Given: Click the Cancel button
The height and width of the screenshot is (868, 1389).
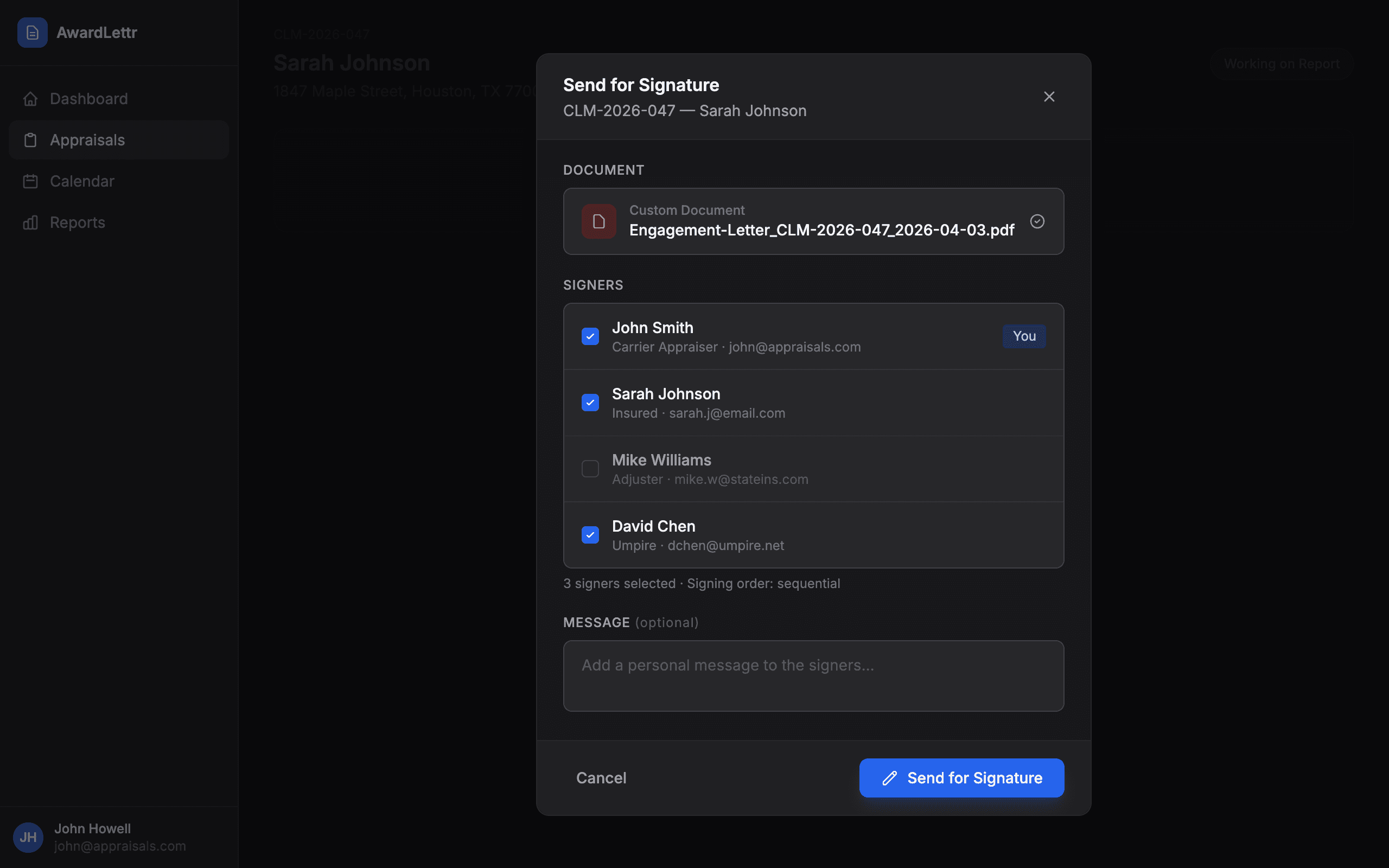Looking at the screenshot, I should 601,778.
